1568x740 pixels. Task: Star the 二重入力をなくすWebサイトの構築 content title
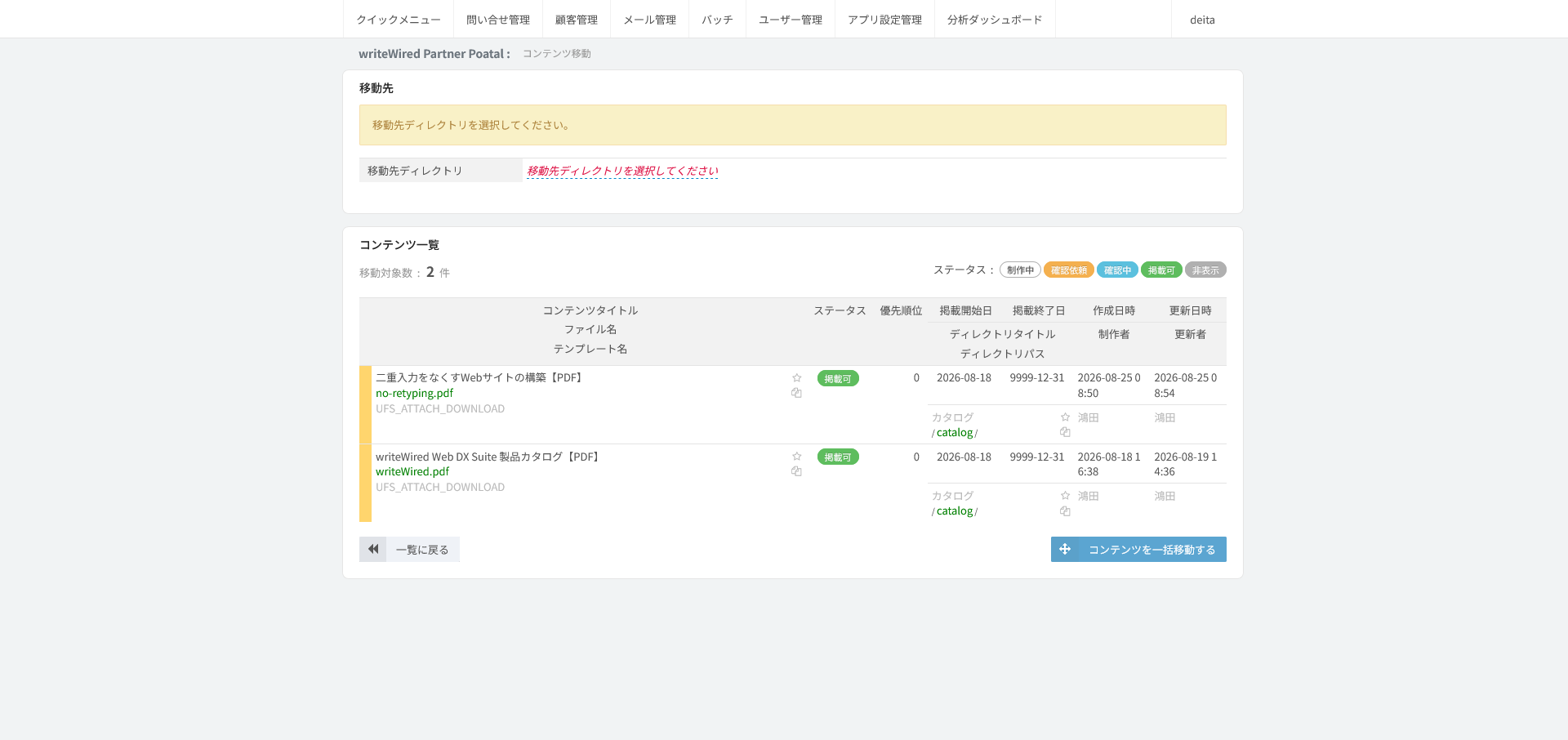coord(796,377)
